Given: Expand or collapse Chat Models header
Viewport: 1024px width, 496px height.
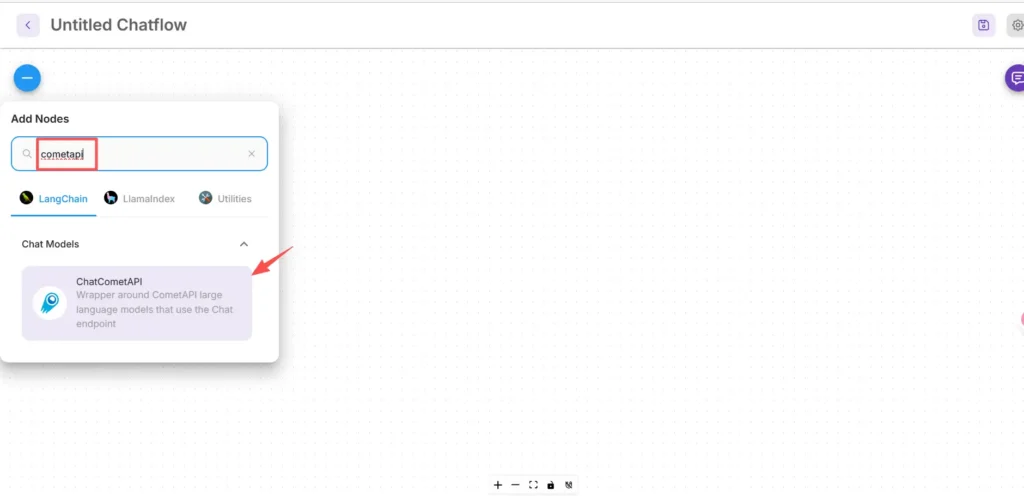Looking at the screenshot, I should pos(136,244).
